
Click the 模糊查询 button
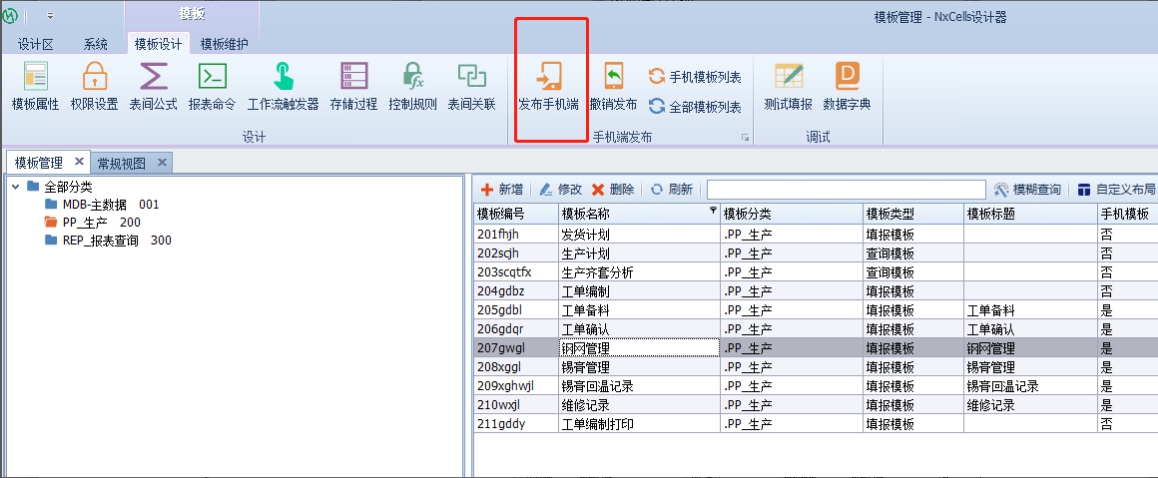(1028, 189)
